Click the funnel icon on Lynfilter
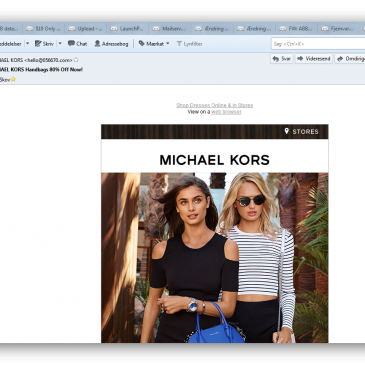This screenshot has width=365, height=365. click(x=179, y=44)
